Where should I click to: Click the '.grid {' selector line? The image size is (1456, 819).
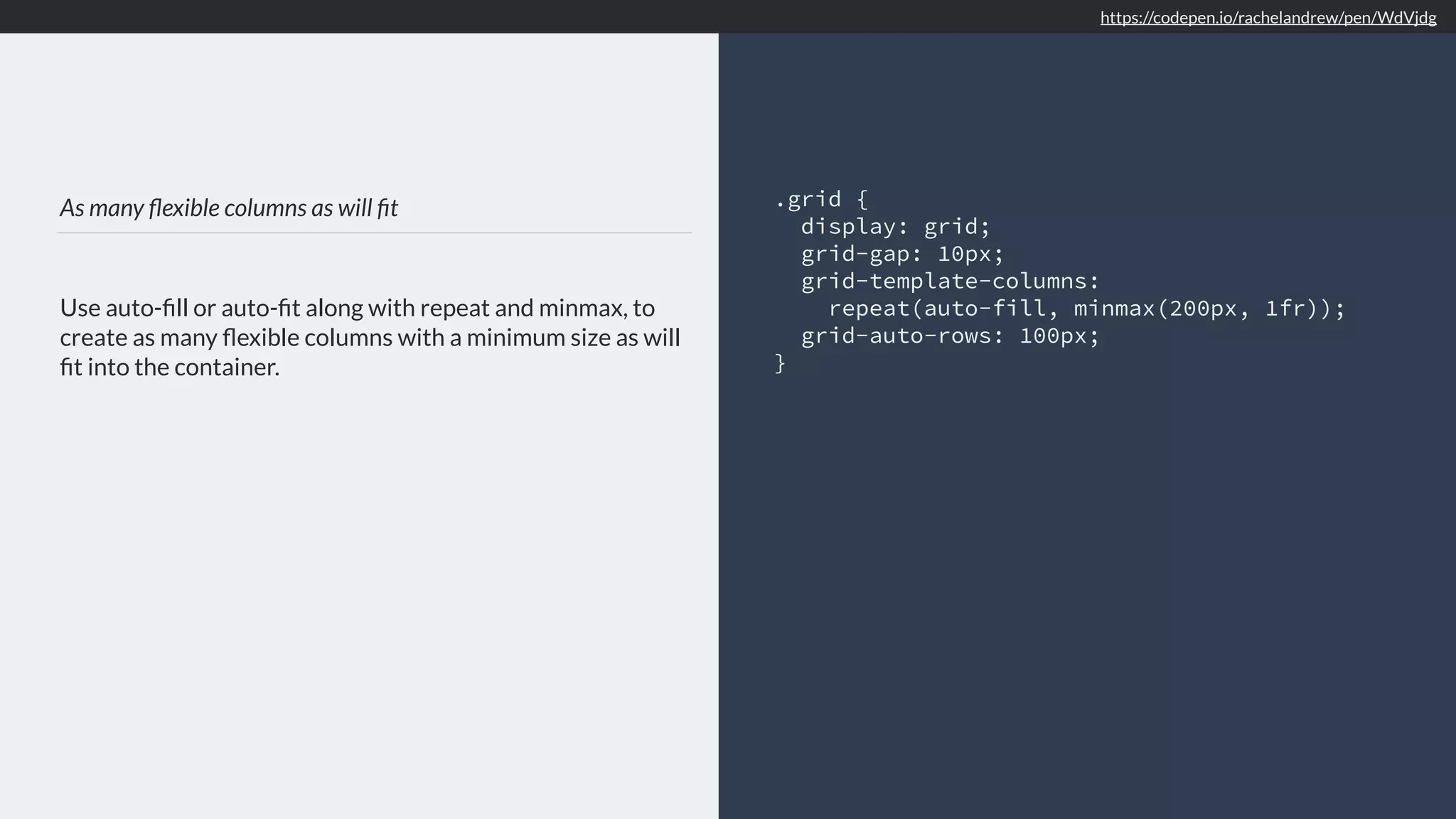click(821, 199)
